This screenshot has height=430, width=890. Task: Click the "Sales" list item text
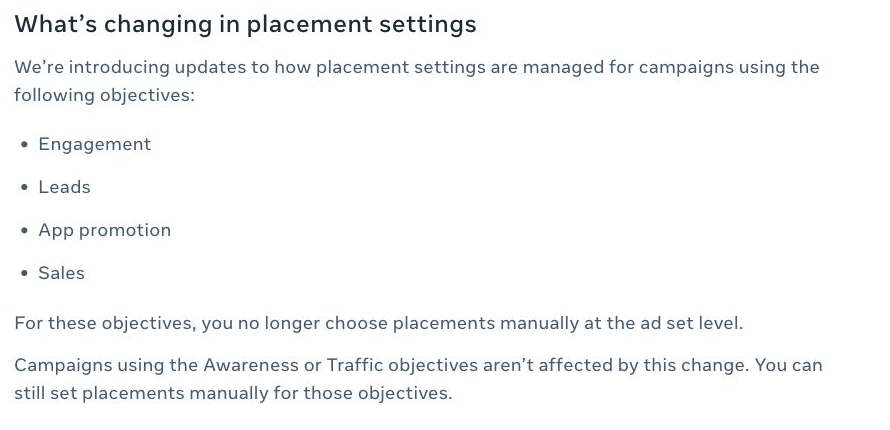click(62, 273)
